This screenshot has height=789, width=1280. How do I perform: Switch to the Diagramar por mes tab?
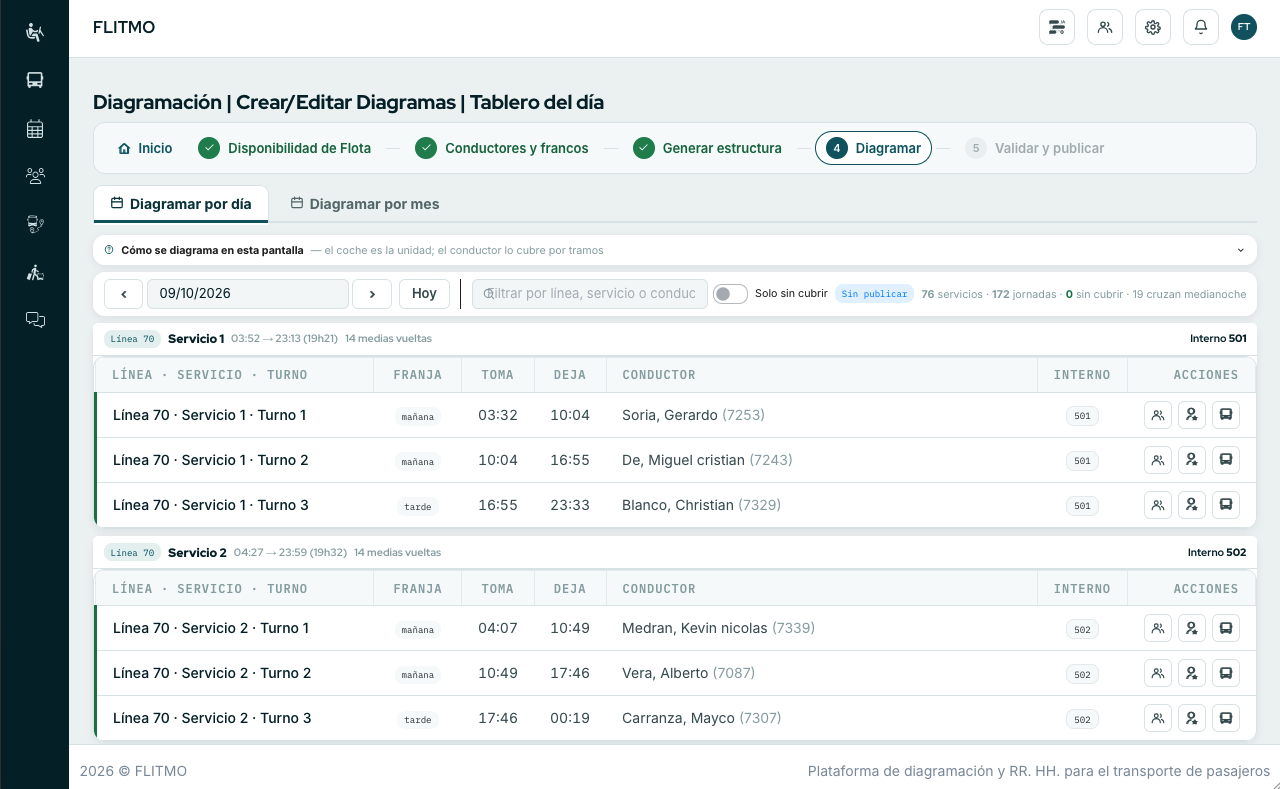(365, 204)
